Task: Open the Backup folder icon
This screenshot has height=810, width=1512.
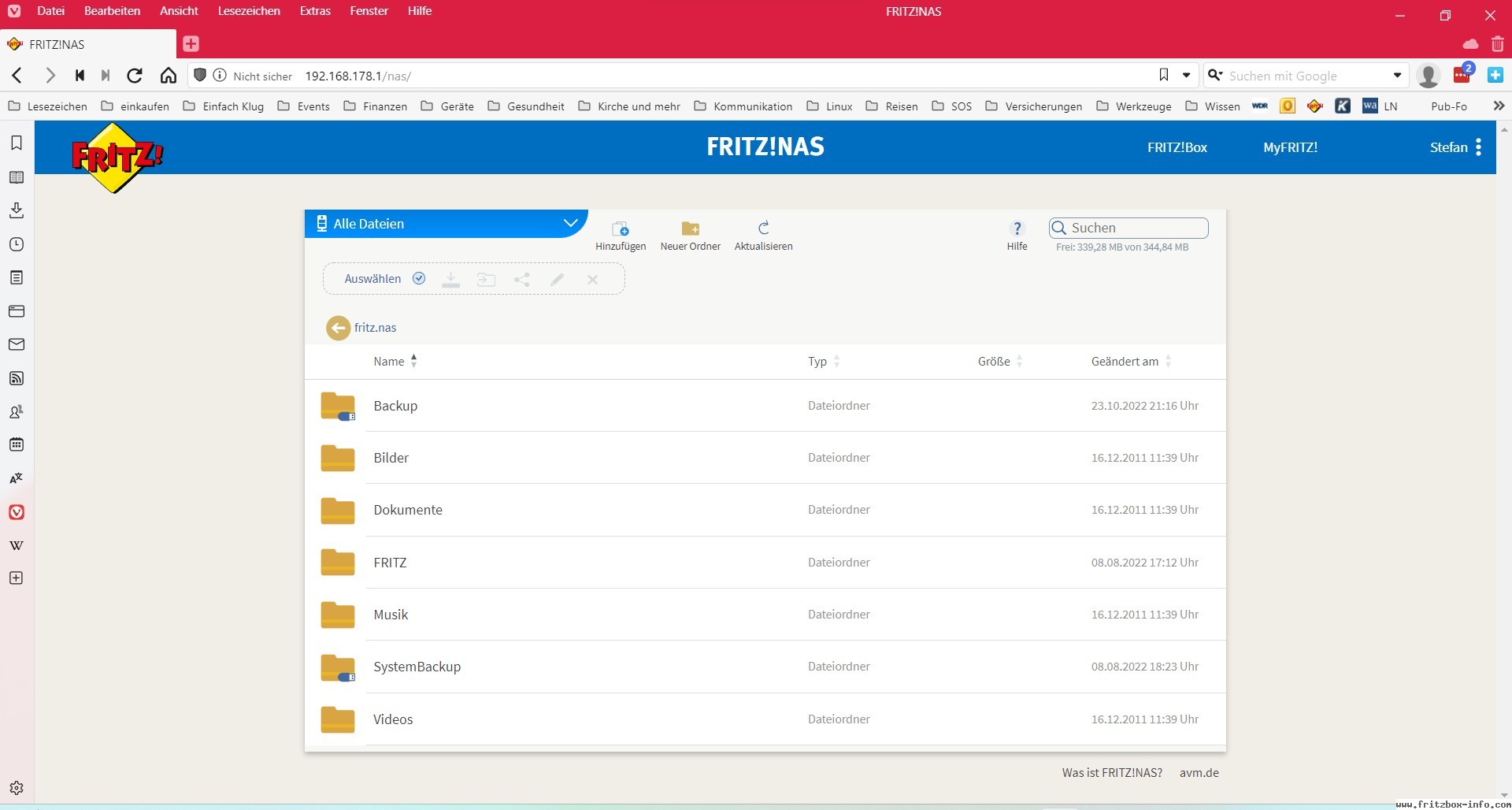Action: pos(338,406)
